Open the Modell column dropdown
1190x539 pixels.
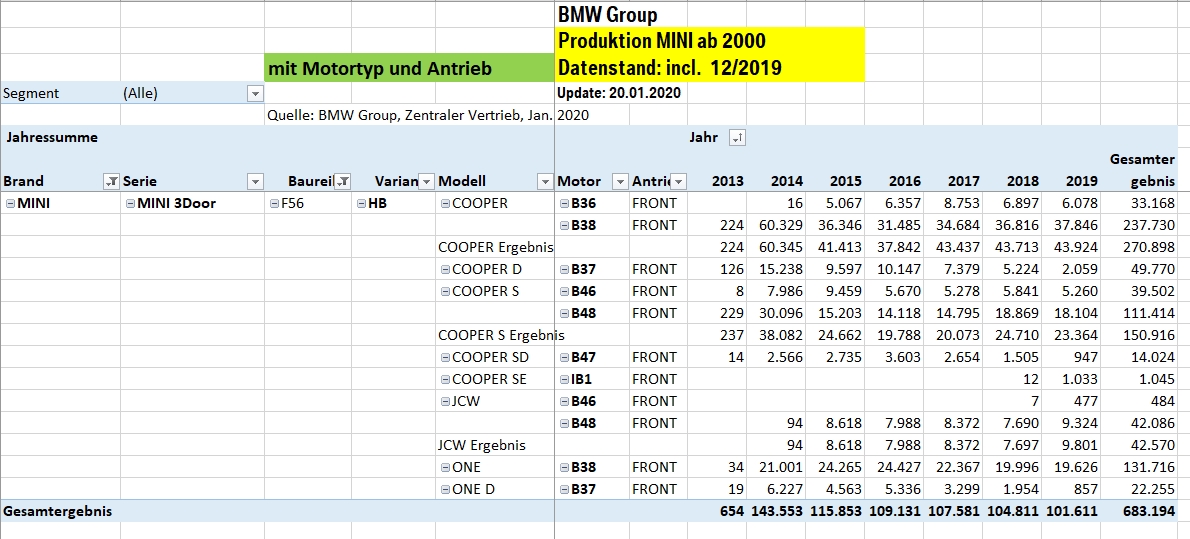(545, 181)
